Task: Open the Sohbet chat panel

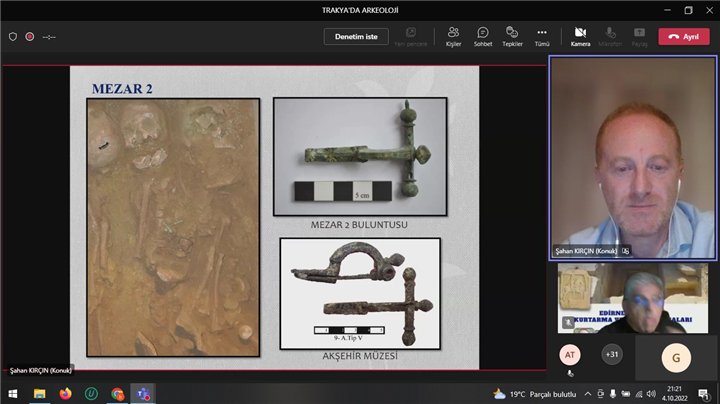Action: click(482, 36)
